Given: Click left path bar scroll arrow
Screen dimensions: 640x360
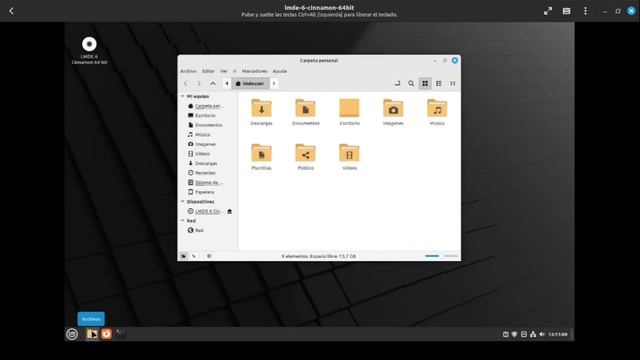Looking at the screenshot, I should 227,83.
